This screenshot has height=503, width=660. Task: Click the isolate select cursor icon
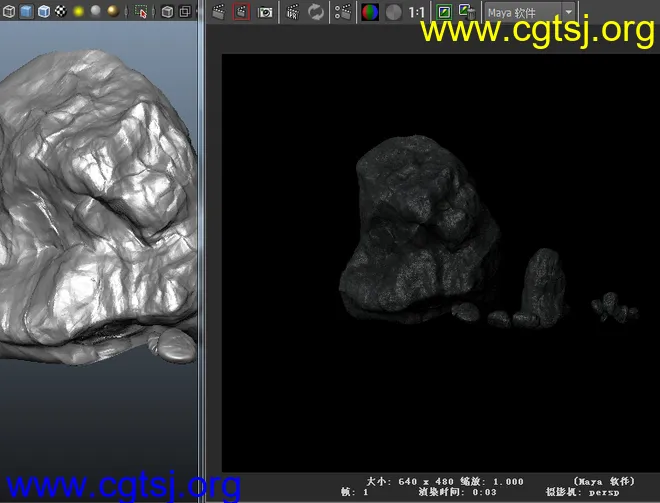[141, 12]
